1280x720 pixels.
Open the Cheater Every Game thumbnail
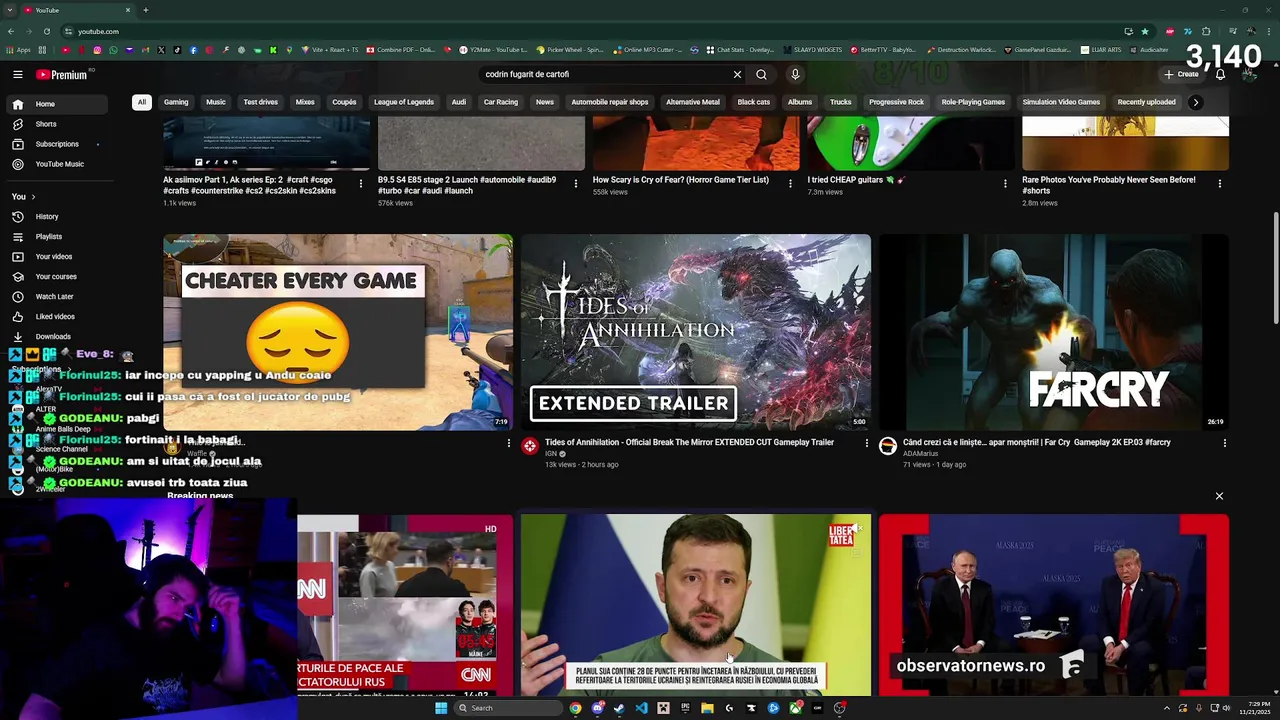pyautogui.click(x=338, y=332)
